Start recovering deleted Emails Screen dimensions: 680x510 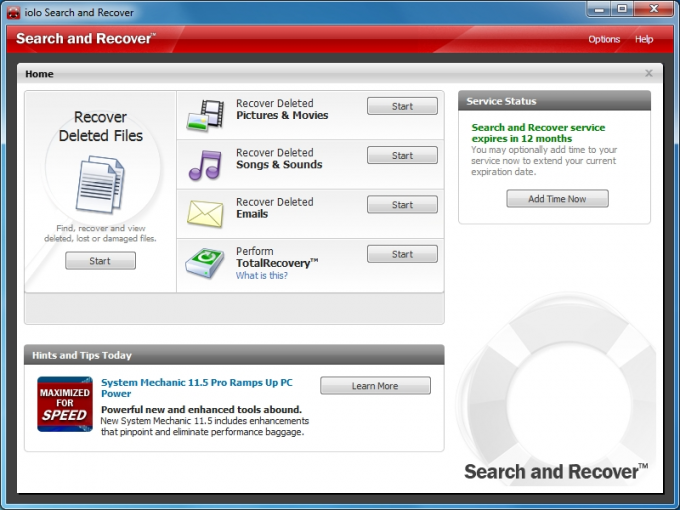(402, 205)
